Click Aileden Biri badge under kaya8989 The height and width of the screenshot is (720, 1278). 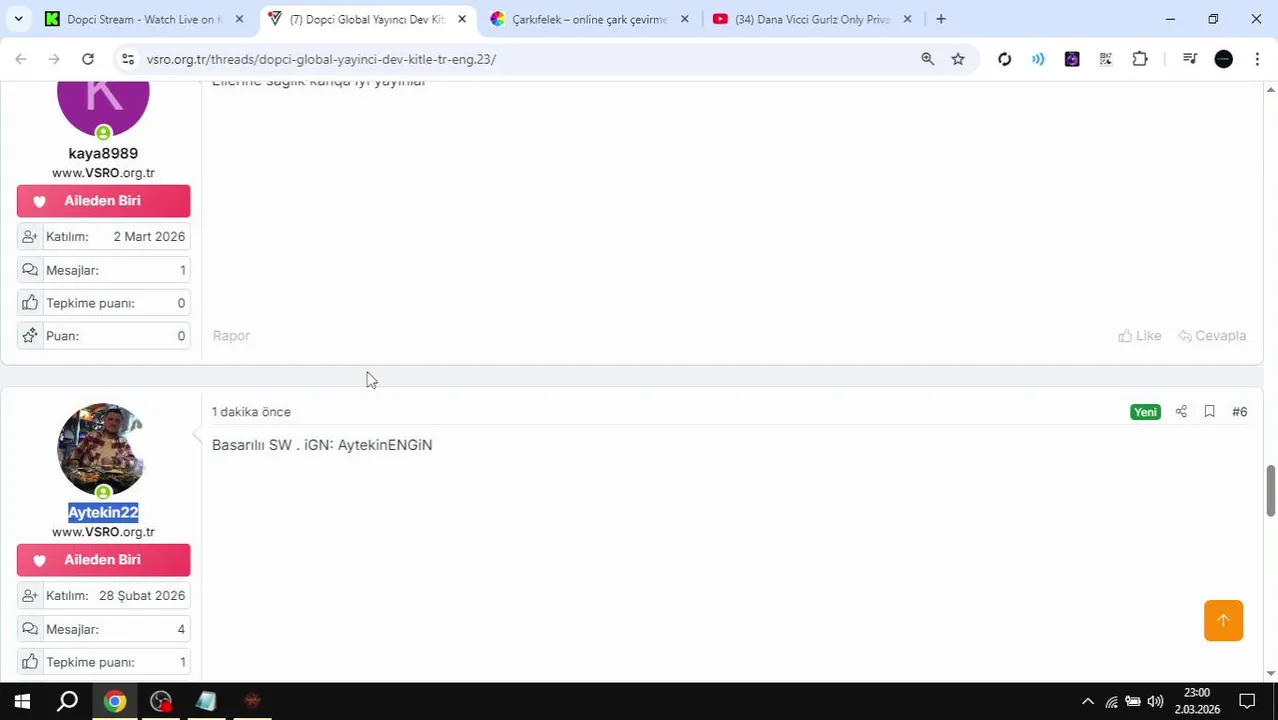[103, 201]
